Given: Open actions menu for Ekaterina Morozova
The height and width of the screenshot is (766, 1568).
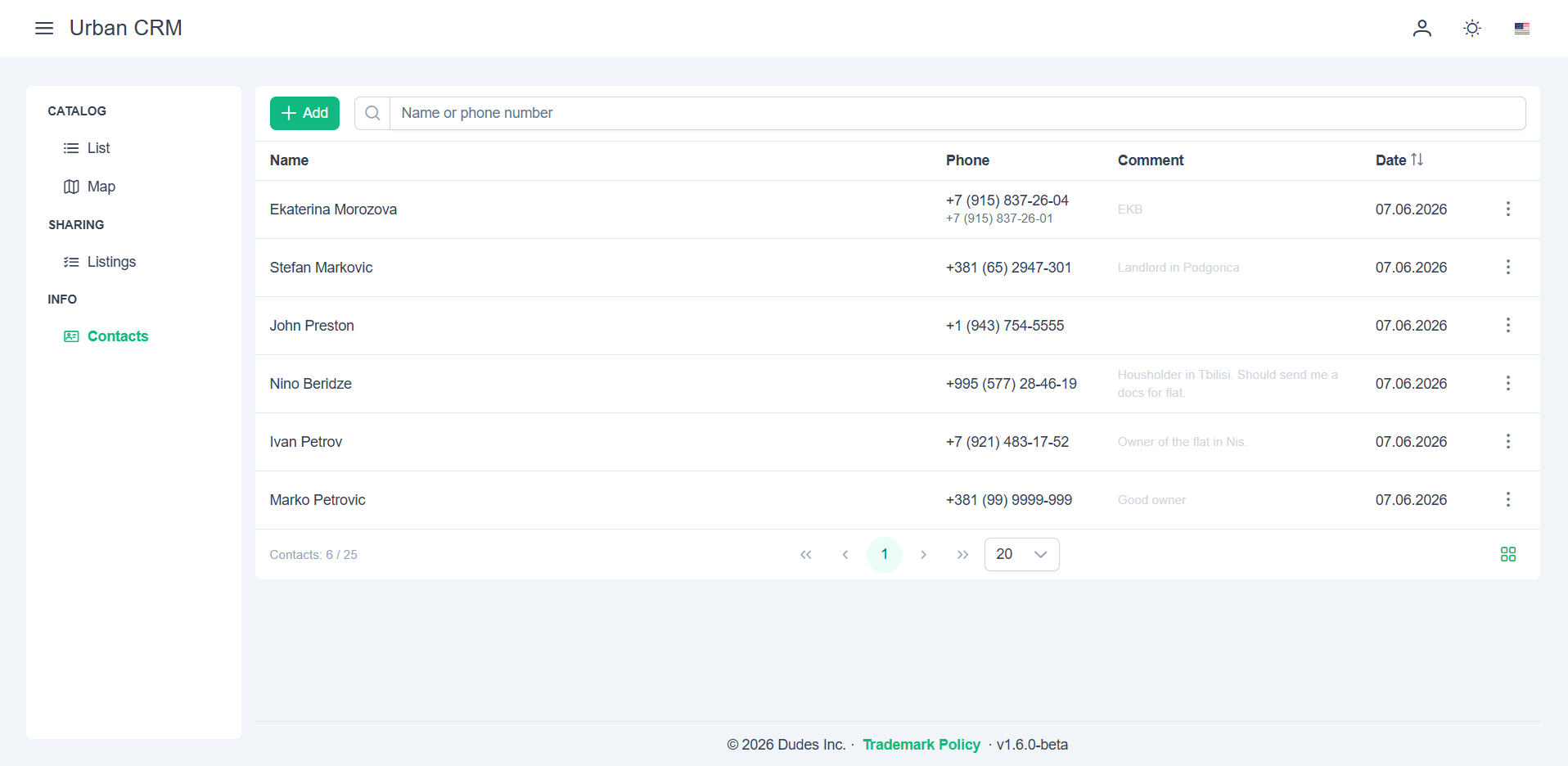Looking at the screenshot, I should click(x=1508, y=210).
